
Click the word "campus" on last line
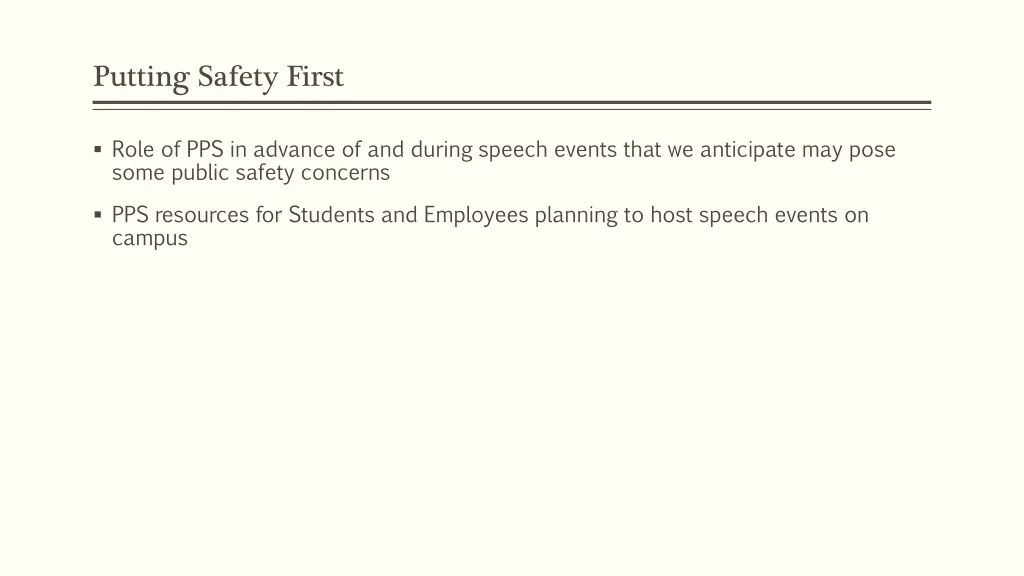tap(150, 239)
